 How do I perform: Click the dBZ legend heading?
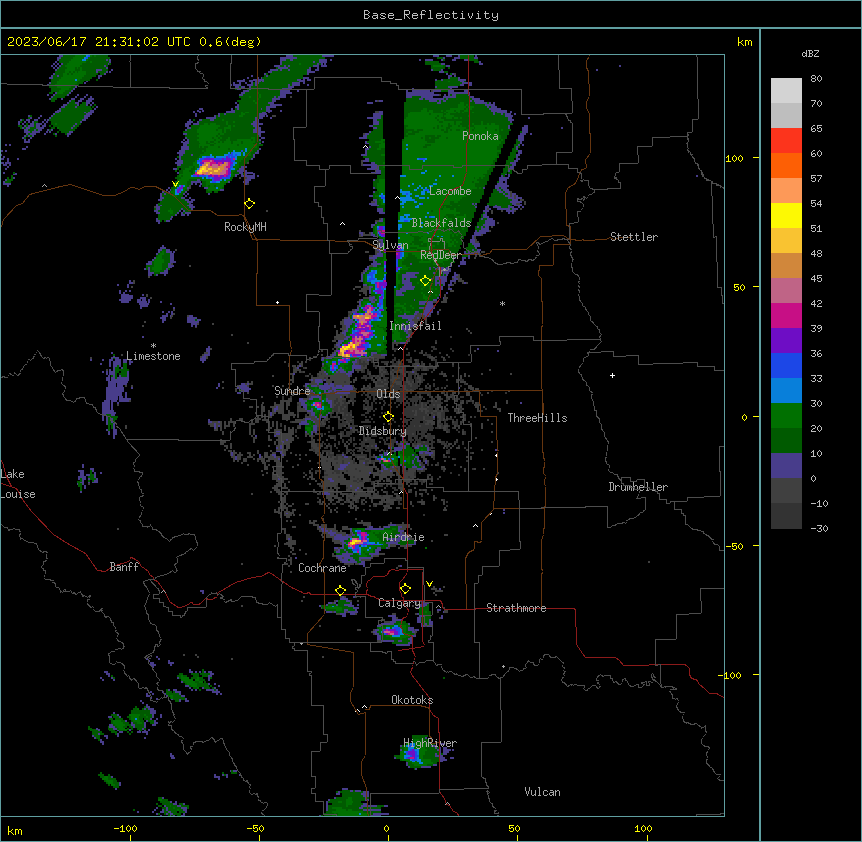click(810, 54)
